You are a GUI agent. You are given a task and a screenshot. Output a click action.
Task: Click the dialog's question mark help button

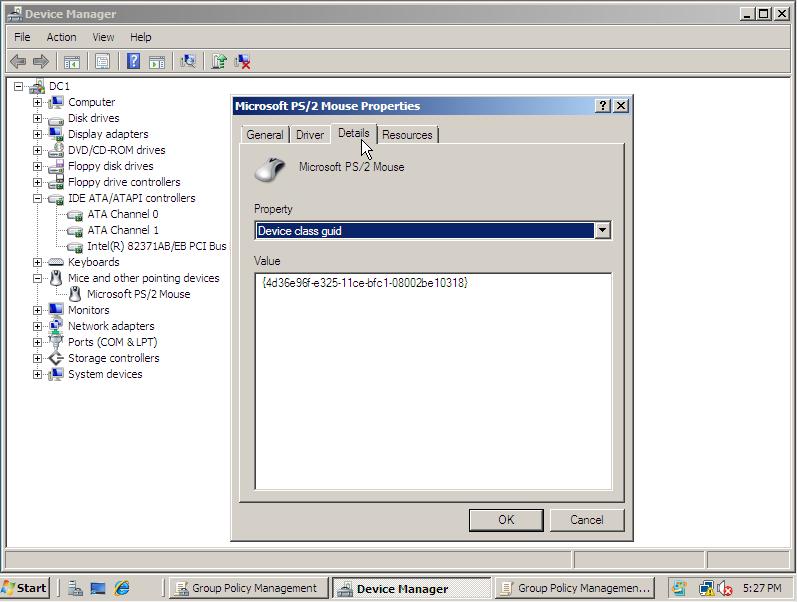602,106
